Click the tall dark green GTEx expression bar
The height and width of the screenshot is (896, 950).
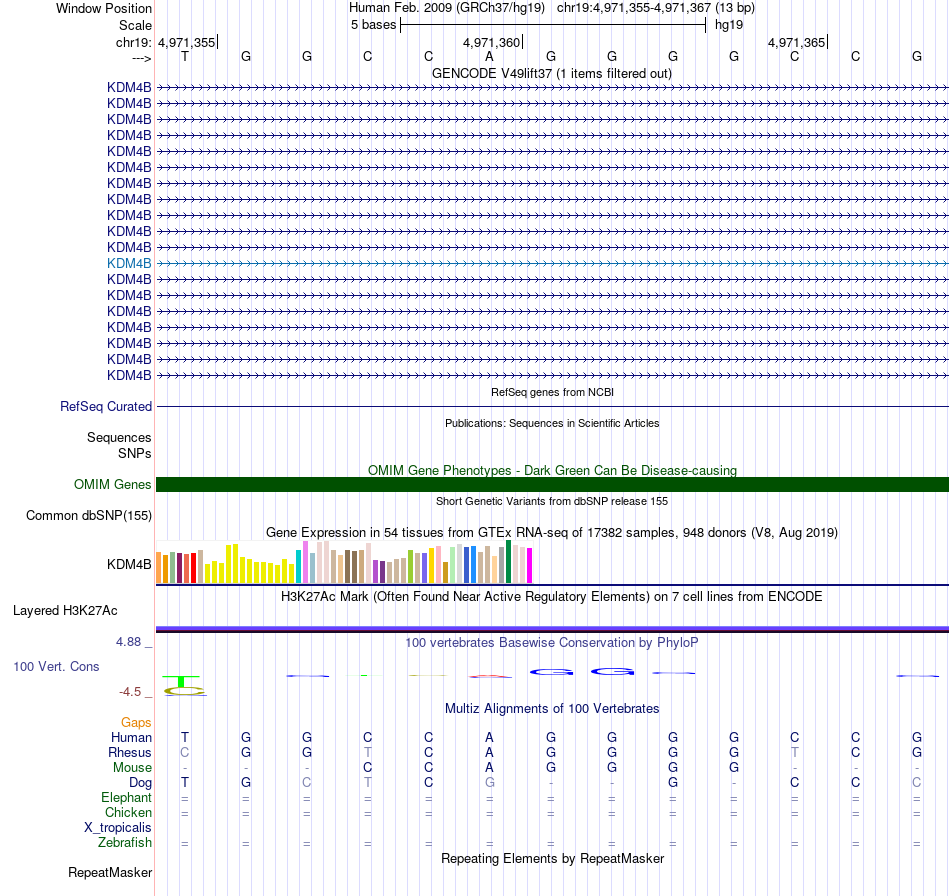(509, 562)
